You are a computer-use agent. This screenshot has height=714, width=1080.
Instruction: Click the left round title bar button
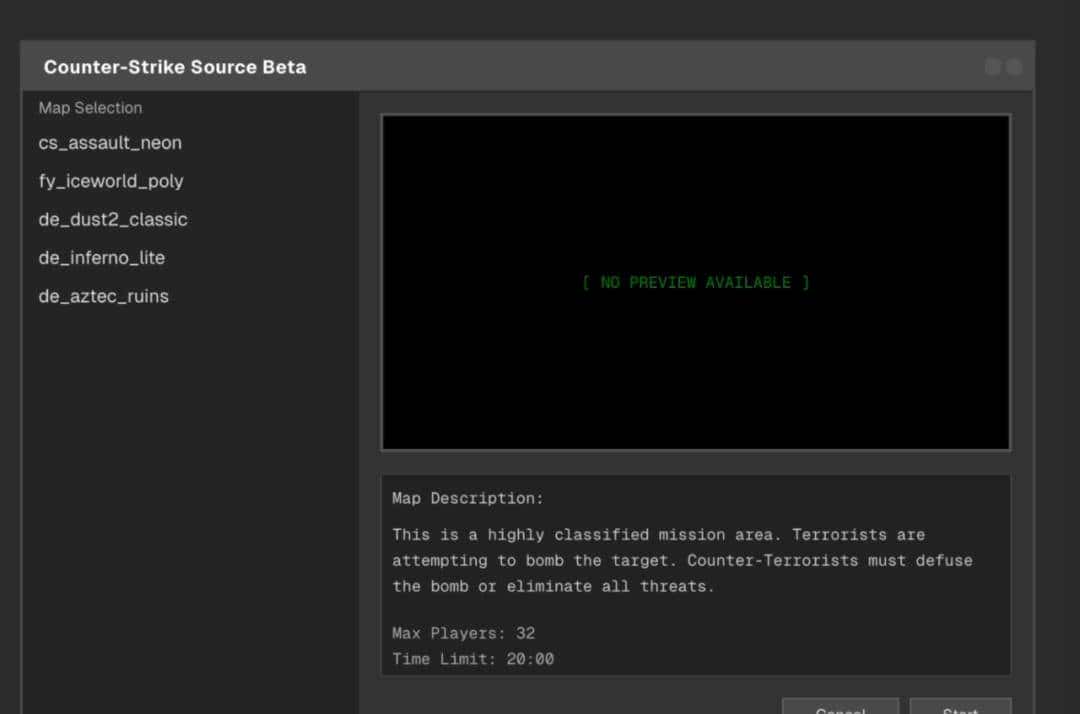pos(992,67)
